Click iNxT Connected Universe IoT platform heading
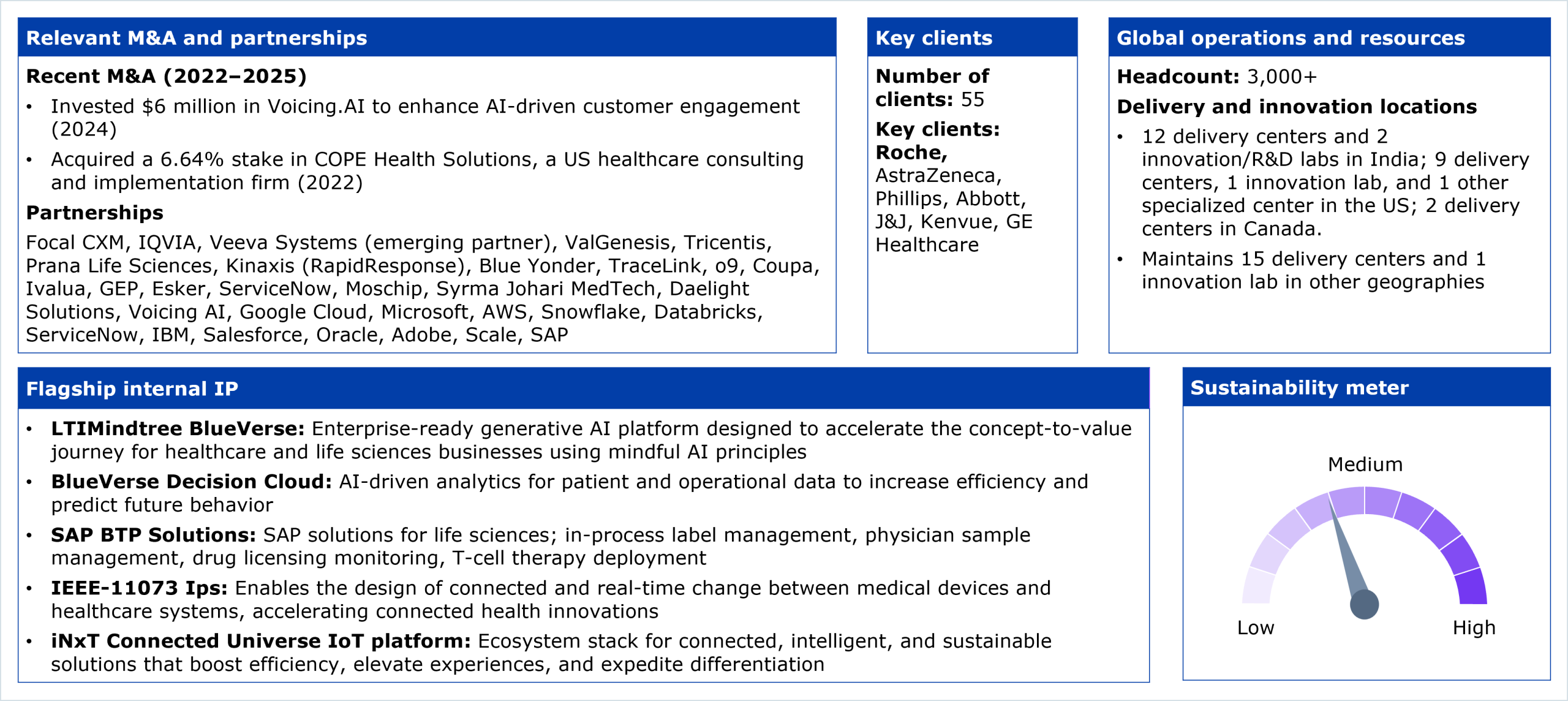The width and height of the screenshot is (1568, 701). (260, 641)
